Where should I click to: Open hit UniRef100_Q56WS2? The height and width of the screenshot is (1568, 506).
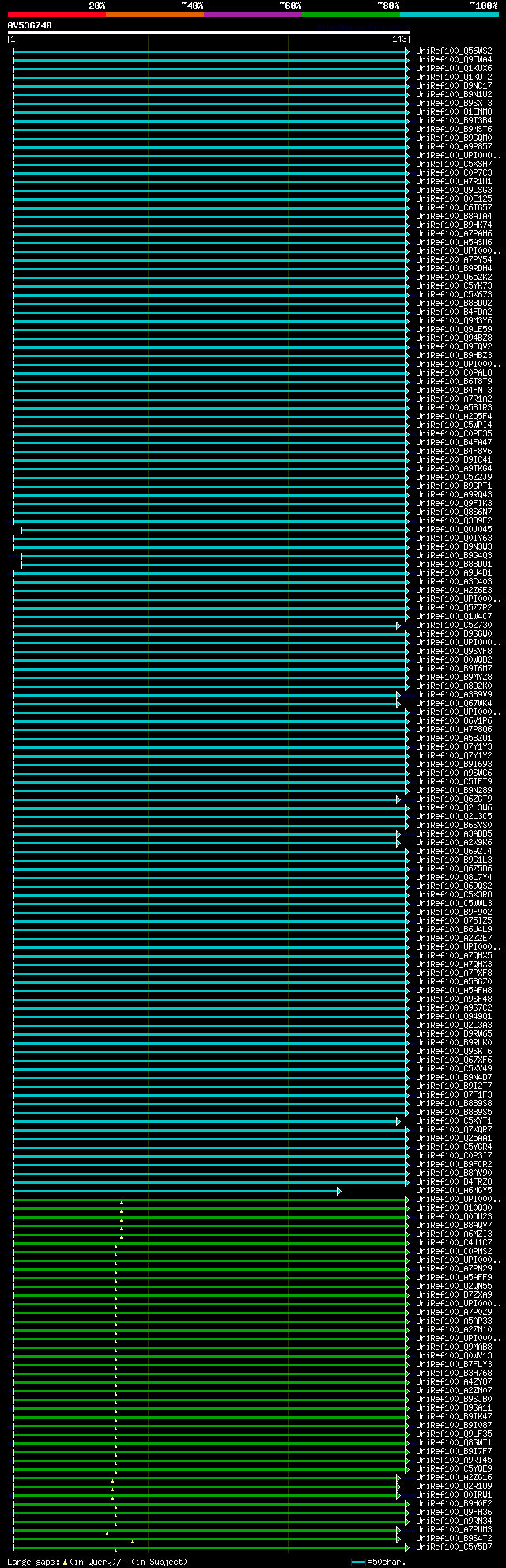(454, 51)
